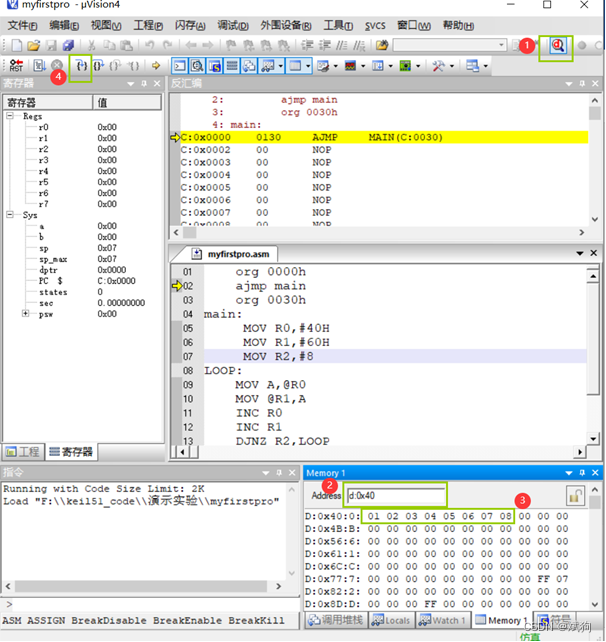
Task: Click the Debug Restore Views icon
Action: tap(473, 66)
